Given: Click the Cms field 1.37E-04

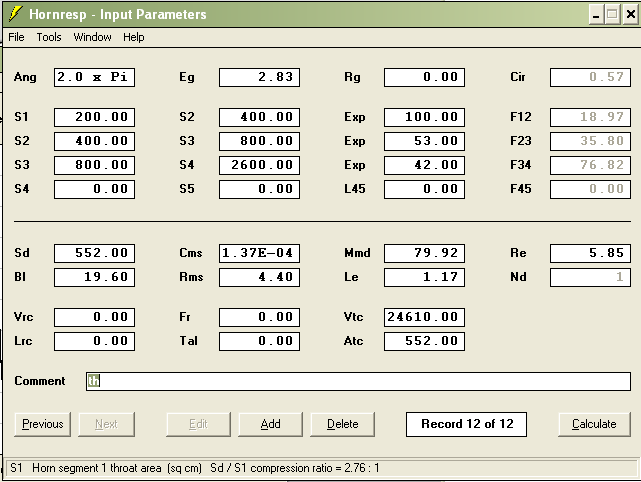Looking at the screenshot, I should [x=259, y=253].
